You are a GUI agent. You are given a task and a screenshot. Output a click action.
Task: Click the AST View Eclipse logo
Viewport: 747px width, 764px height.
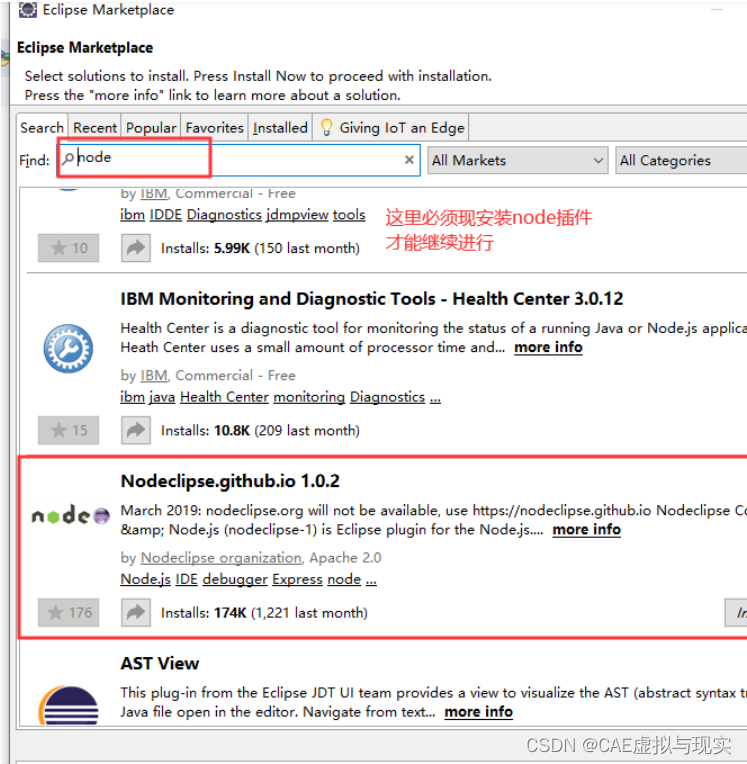click(69, 705)
